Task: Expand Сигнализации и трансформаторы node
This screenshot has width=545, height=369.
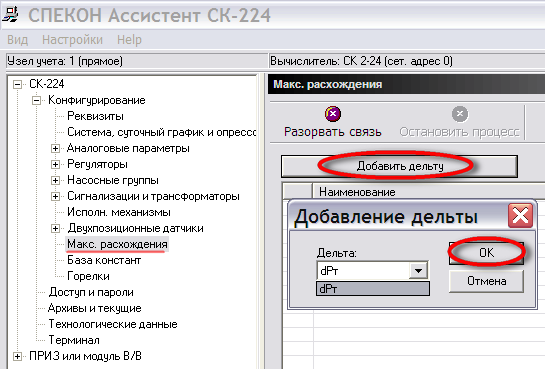Action: [x=55, y=196]
